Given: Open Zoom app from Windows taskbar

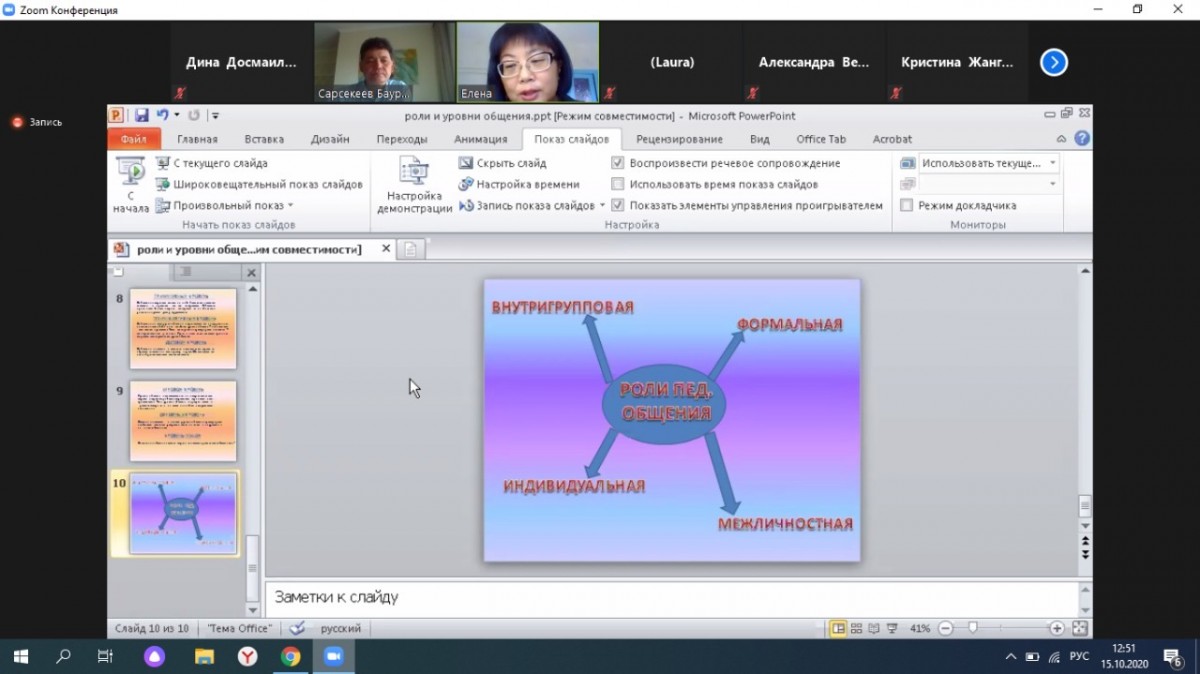Looking at the screenshot, I should (333, 656).
